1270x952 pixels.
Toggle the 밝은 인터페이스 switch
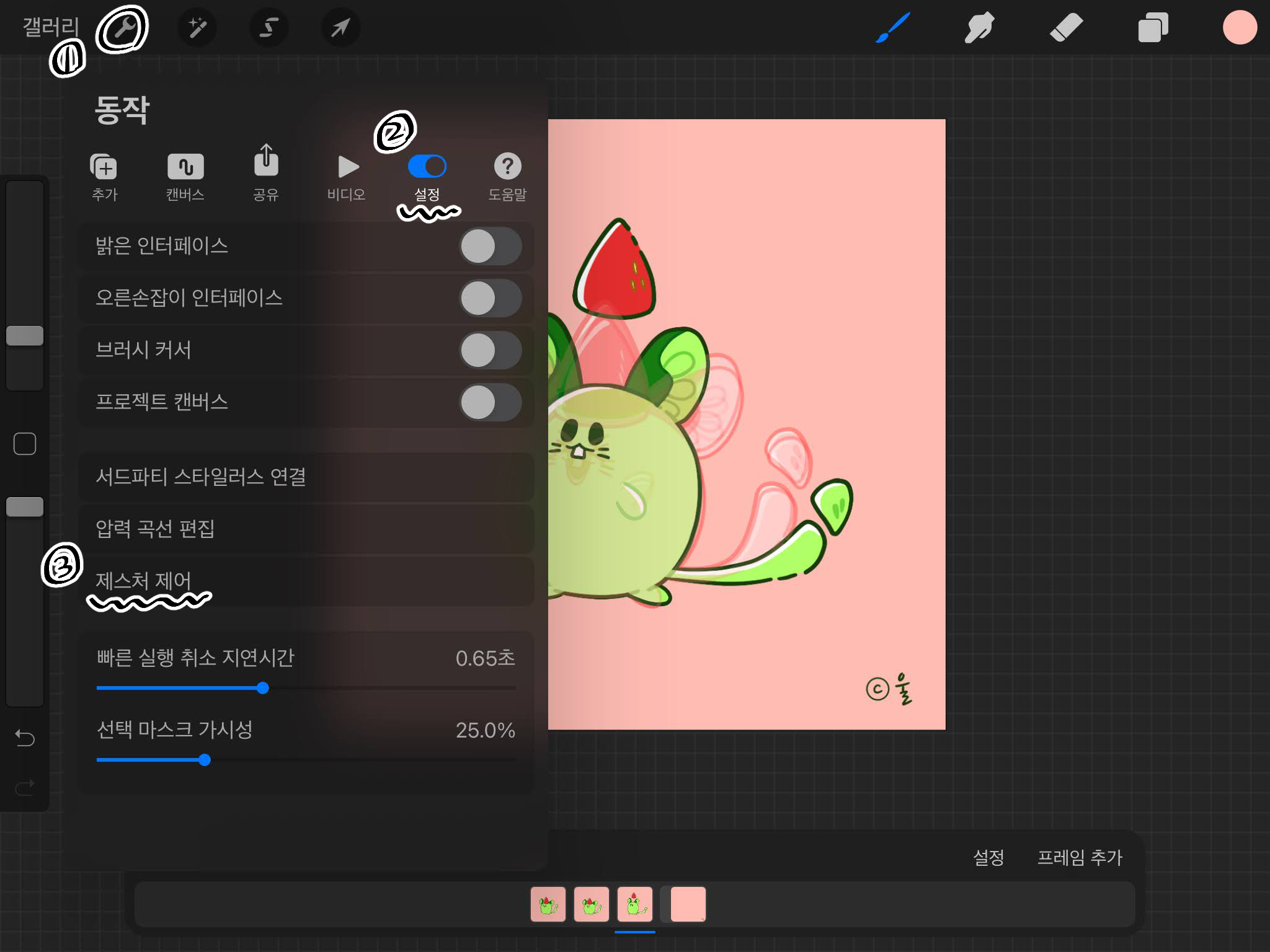coord(490,246)
